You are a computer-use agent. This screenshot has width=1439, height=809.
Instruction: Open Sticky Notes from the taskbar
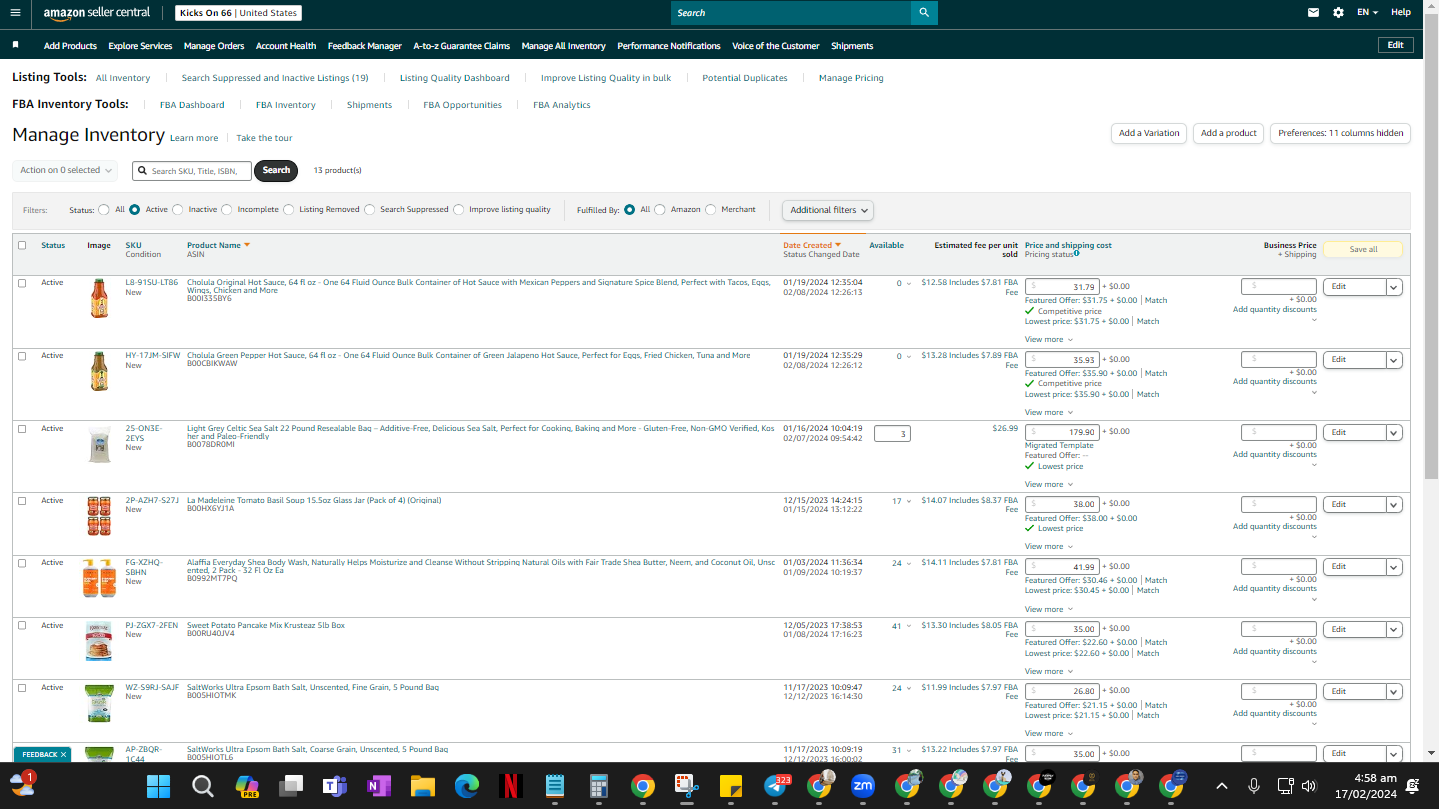(x=731, y=786)
